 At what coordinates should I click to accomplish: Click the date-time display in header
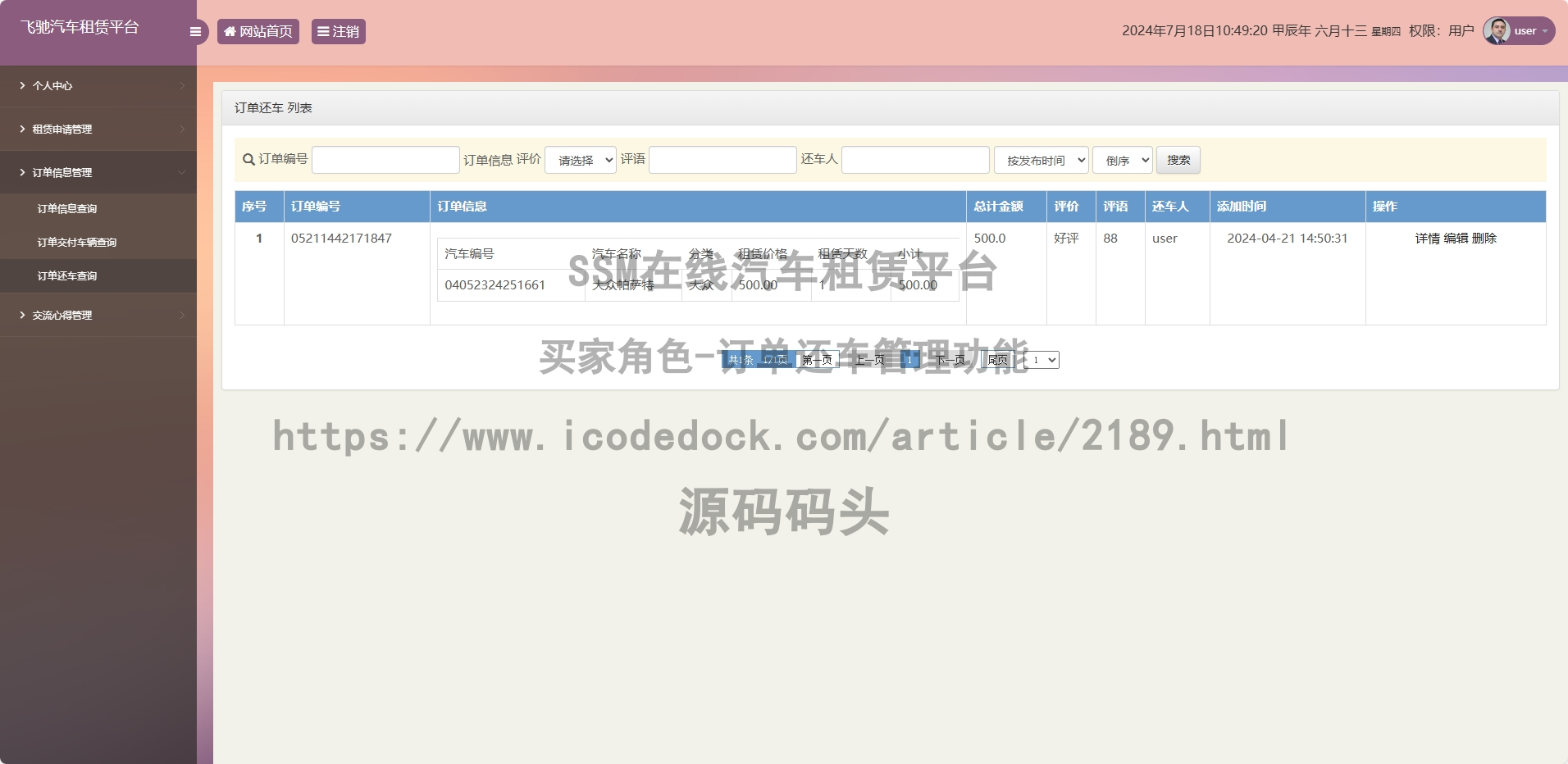[1261, 31]
